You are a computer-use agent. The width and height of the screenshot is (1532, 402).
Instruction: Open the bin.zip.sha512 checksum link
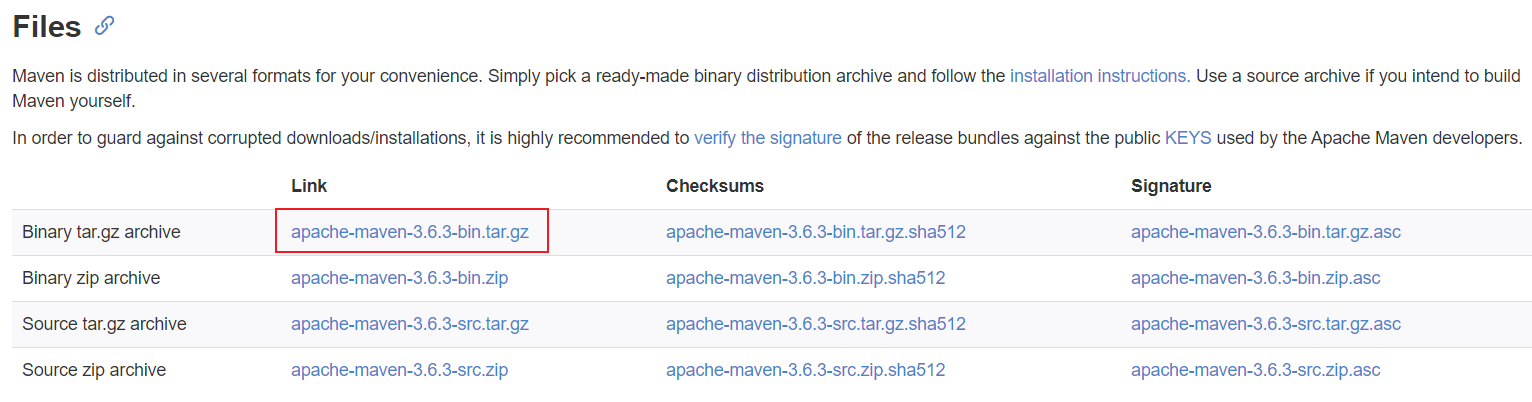click(x=805, y=278)
